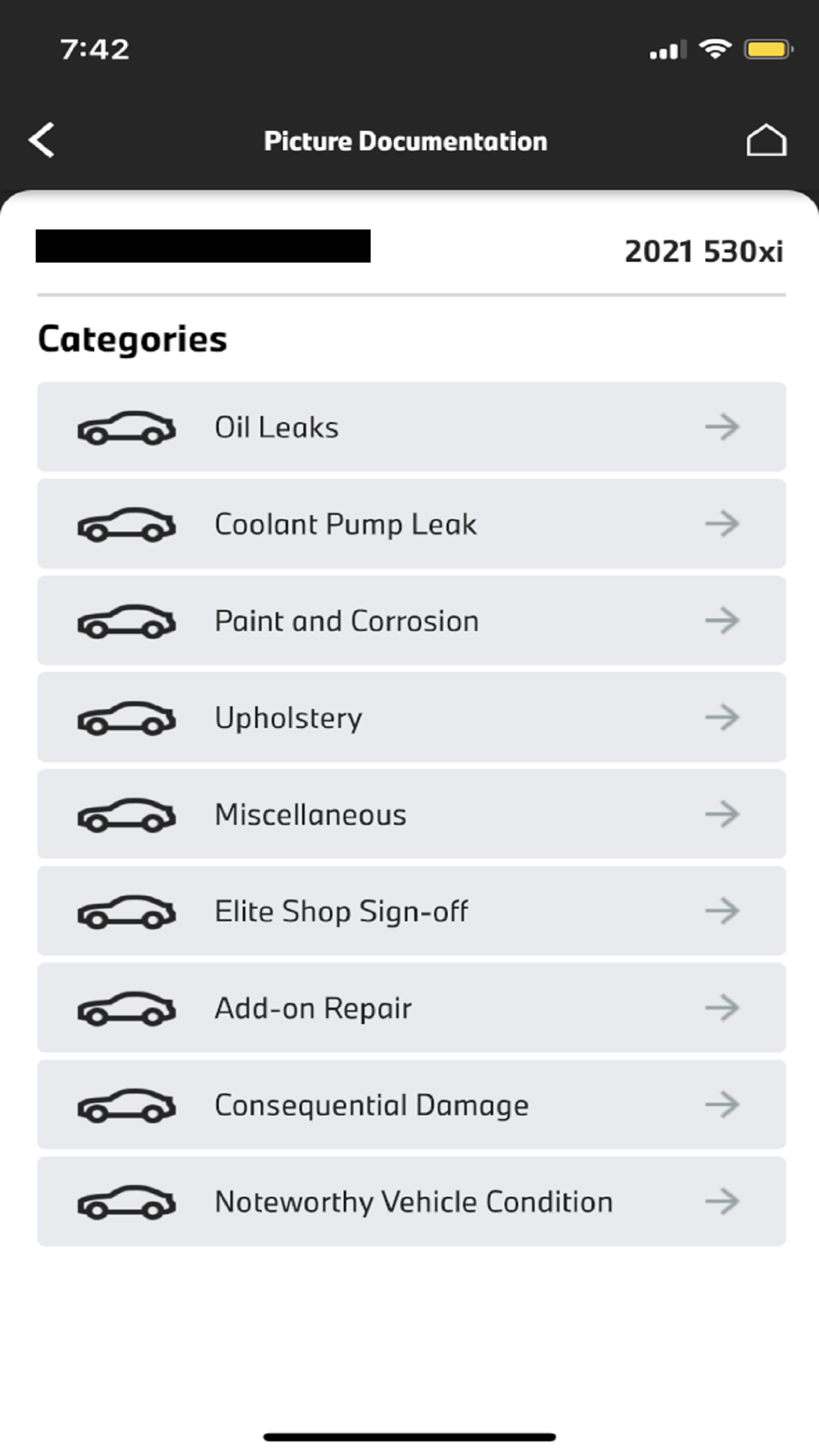Tap the car icon beside Coolant Pump Leak

click(x=126, y=524)
